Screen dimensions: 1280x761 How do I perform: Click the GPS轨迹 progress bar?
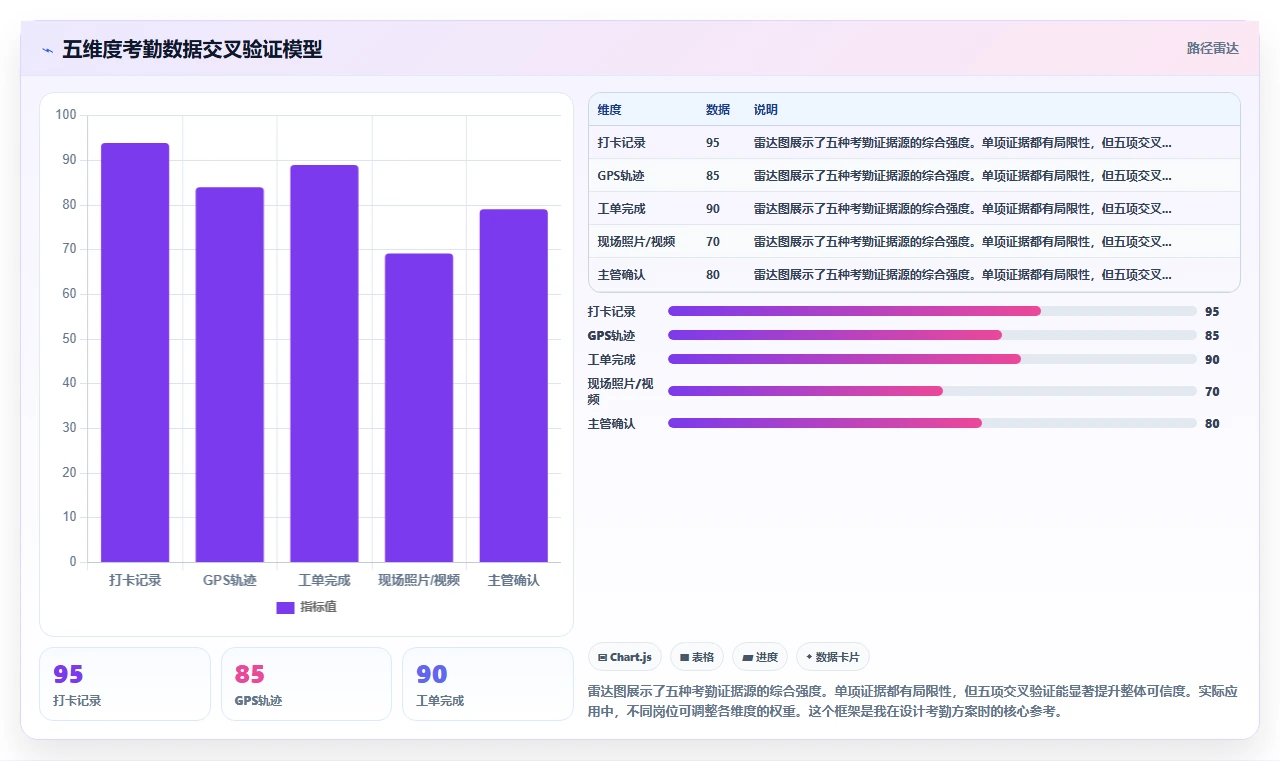click(x=932, y=335)
